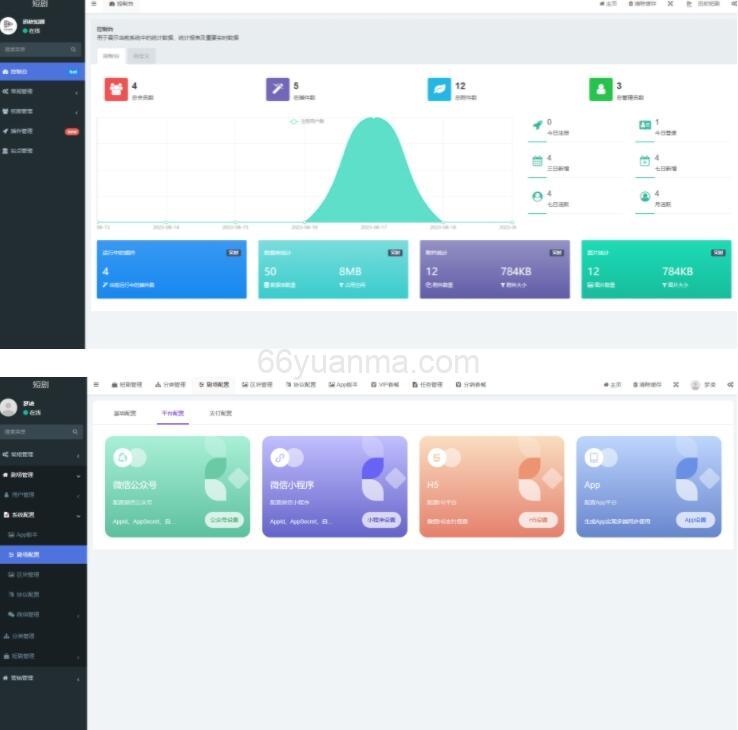Click the purple magic wand stat icon
This screenshot has width=738, height=730.
[277, 90]
